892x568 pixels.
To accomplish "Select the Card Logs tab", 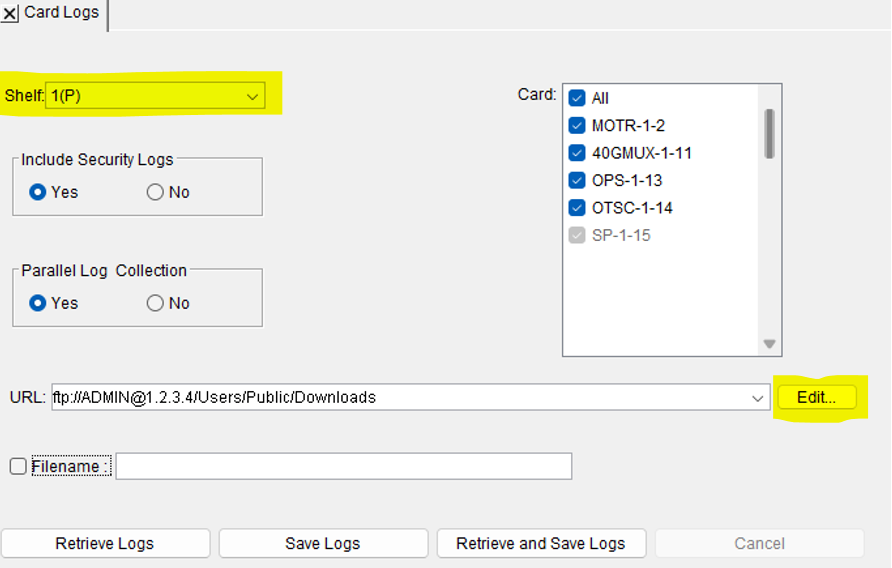I will (x=61, y=12).
